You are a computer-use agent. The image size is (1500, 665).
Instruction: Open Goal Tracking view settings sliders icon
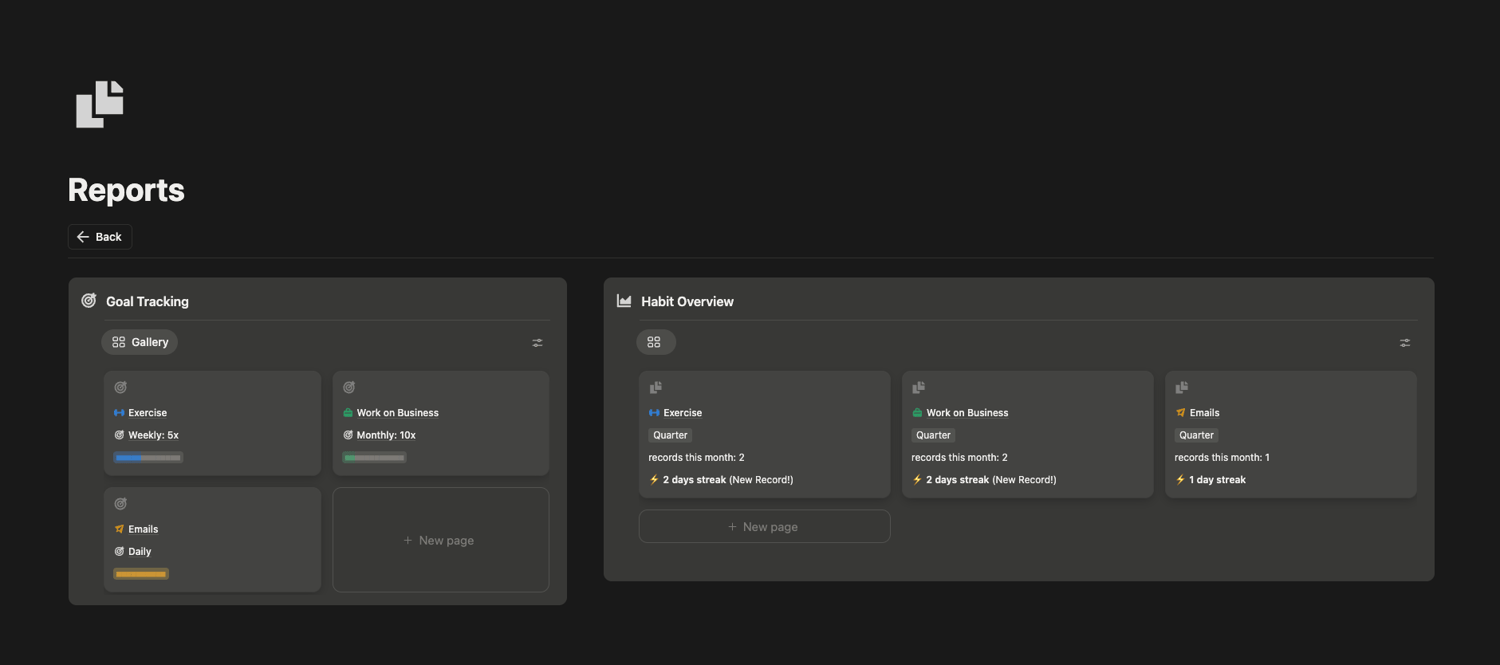pos(538,343)
